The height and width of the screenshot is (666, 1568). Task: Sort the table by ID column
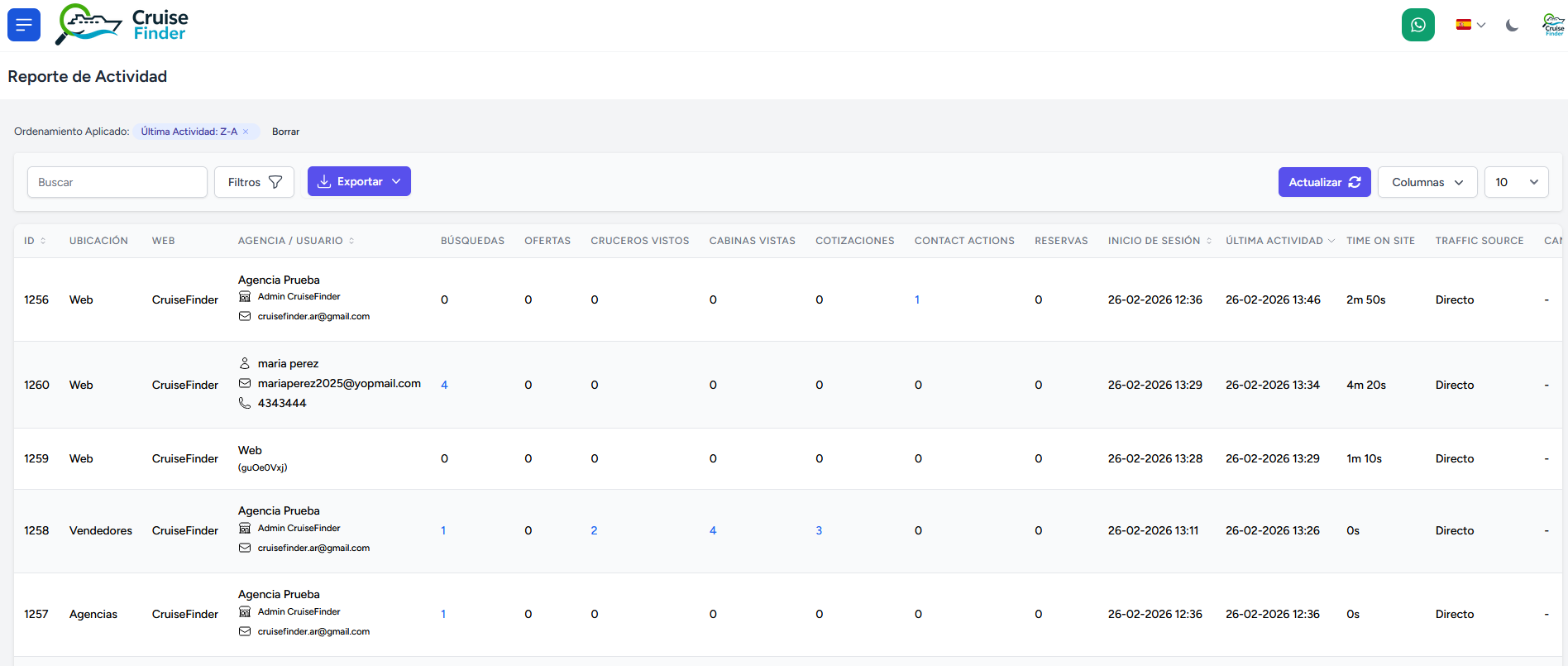tap(35, 241)
